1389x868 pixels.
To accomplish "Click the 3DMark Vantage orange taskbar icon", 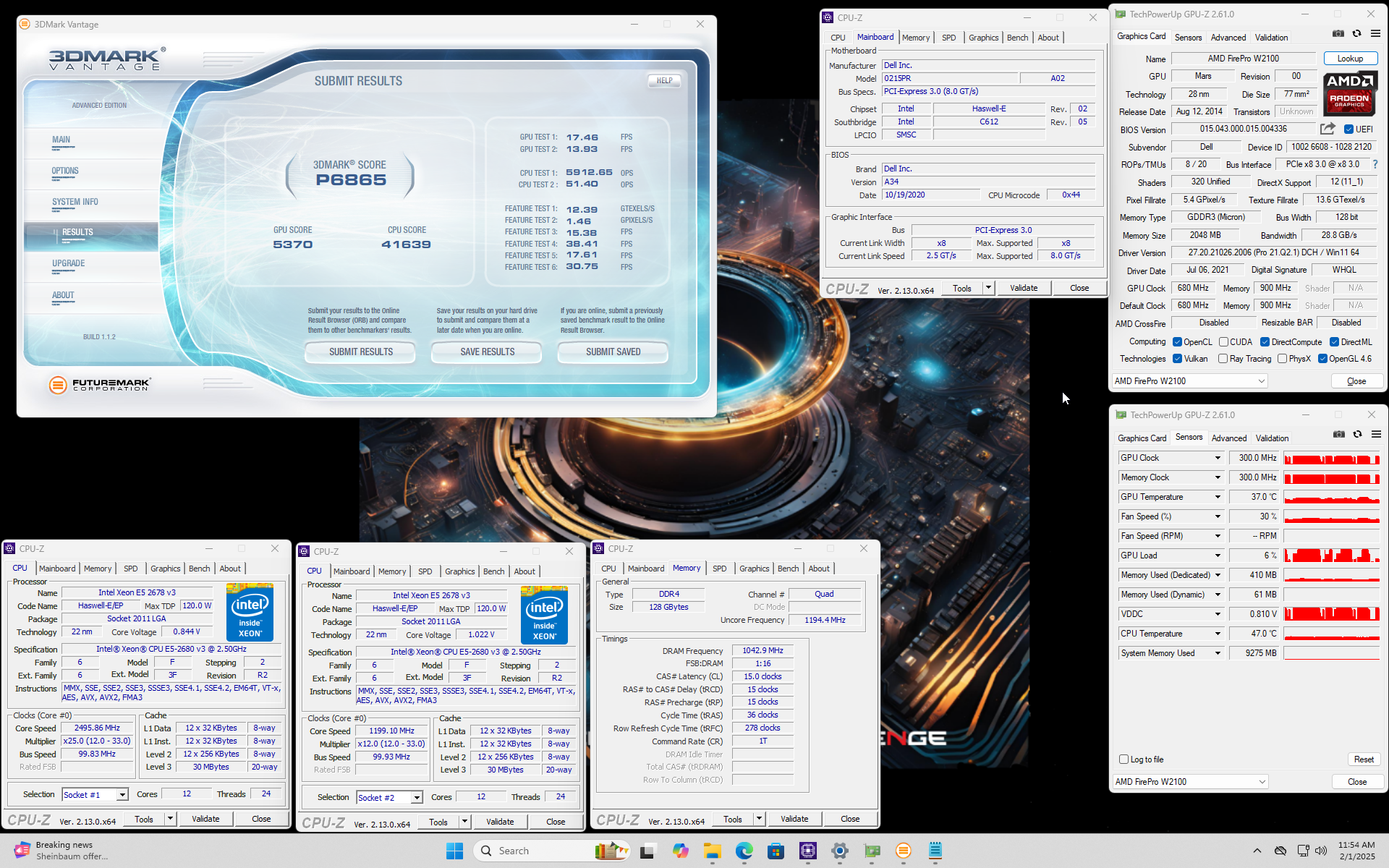I will 904,851.
